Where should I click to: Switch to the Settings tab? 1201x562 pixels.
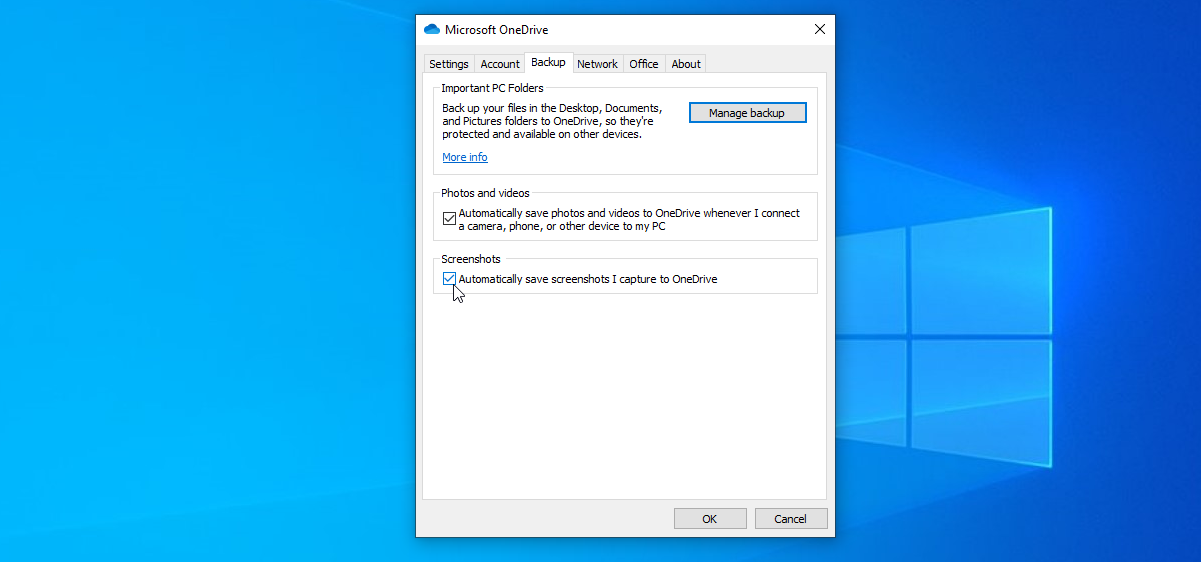(449, 64)
